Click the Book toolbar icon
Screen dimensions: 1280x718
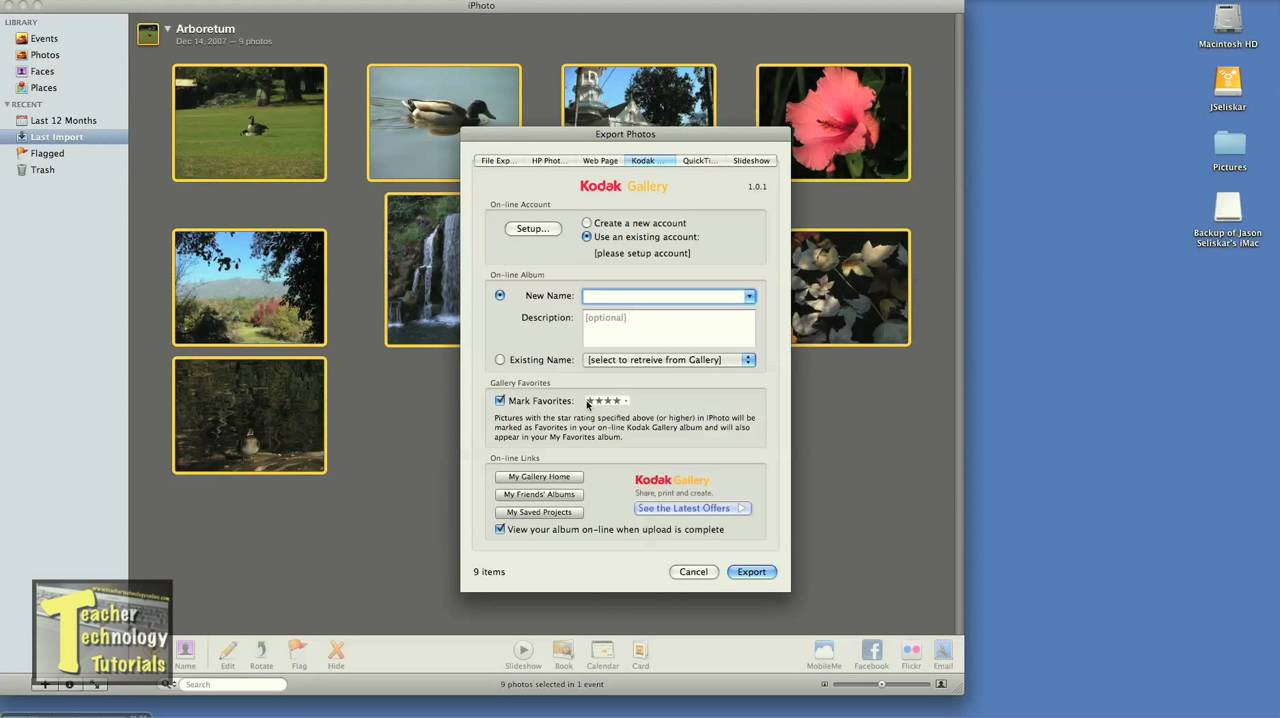tap(563, 655)
